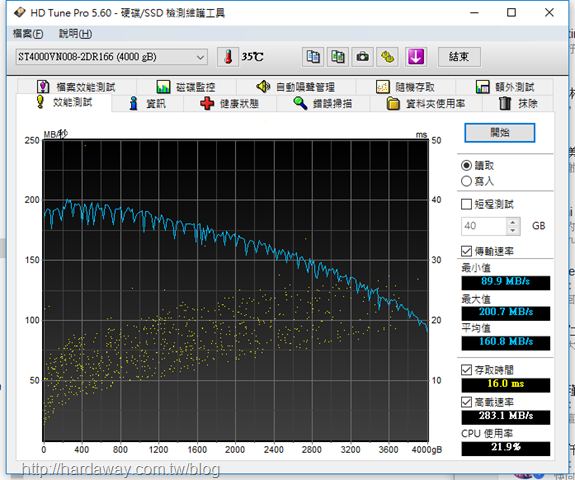Increase the GB value with up stepper
Screen dimensions: 575x480
click(x=513, y=222)
